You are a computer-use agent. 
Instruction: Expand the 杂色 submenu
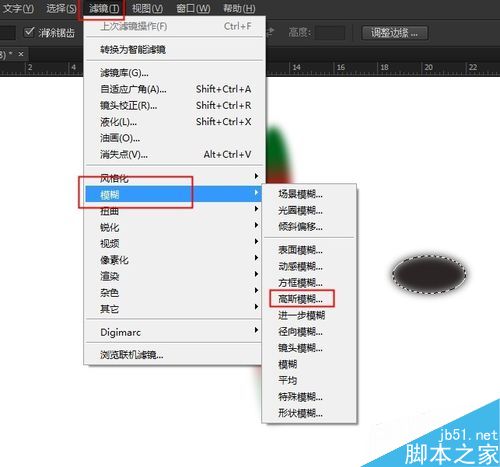pyautogui.click(x=174, y=292)
